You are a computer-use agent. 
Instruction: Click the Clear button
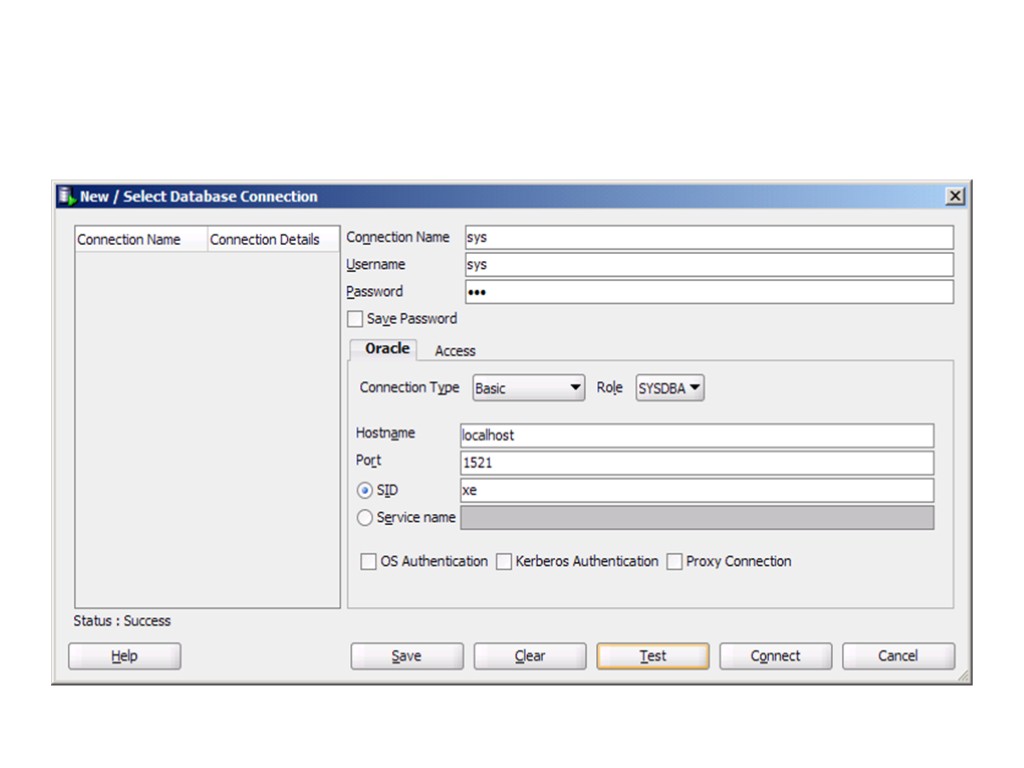pos(530,656)
